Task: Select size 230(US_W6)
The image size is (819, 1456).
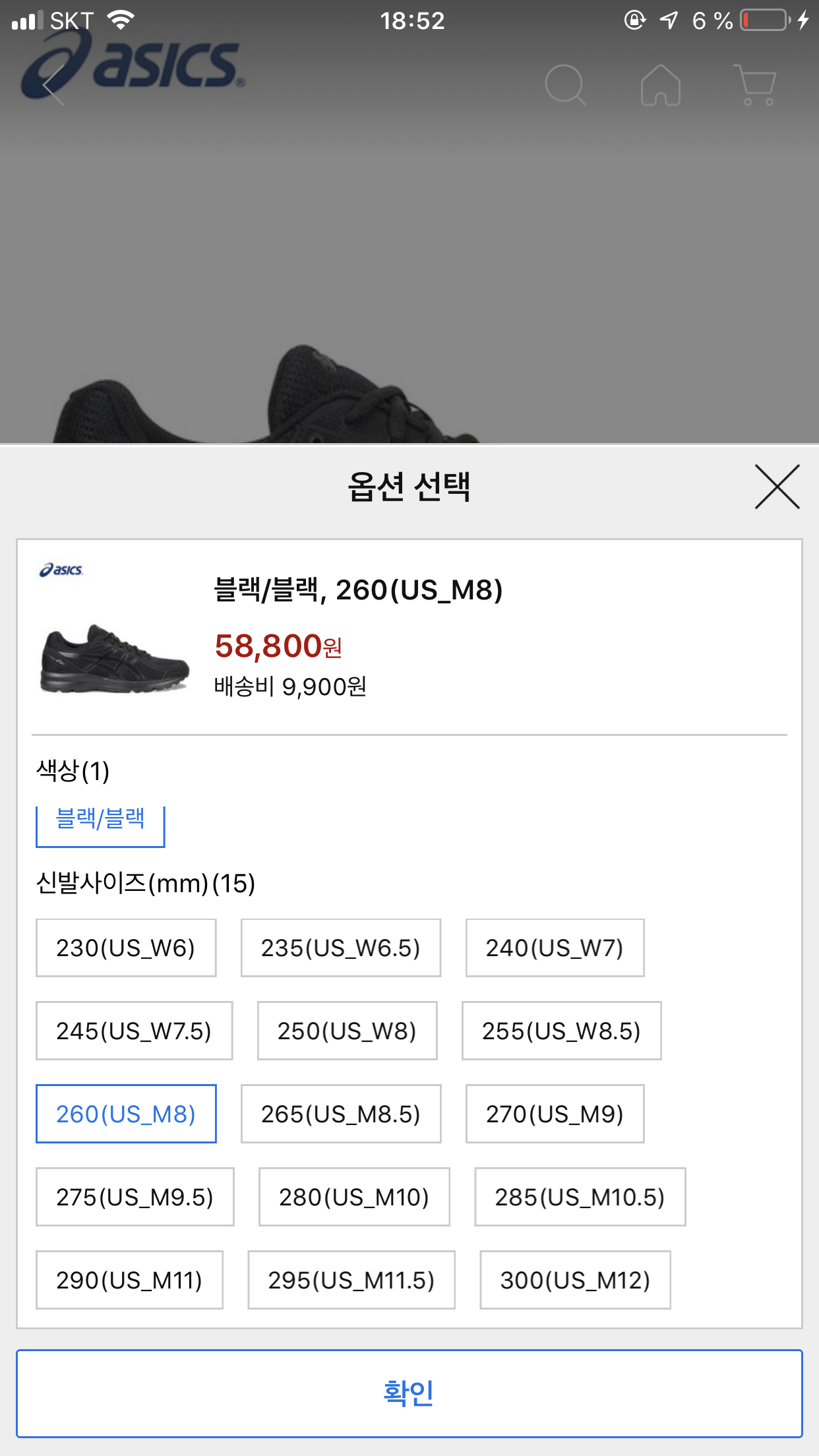Action: pos(126,948)
